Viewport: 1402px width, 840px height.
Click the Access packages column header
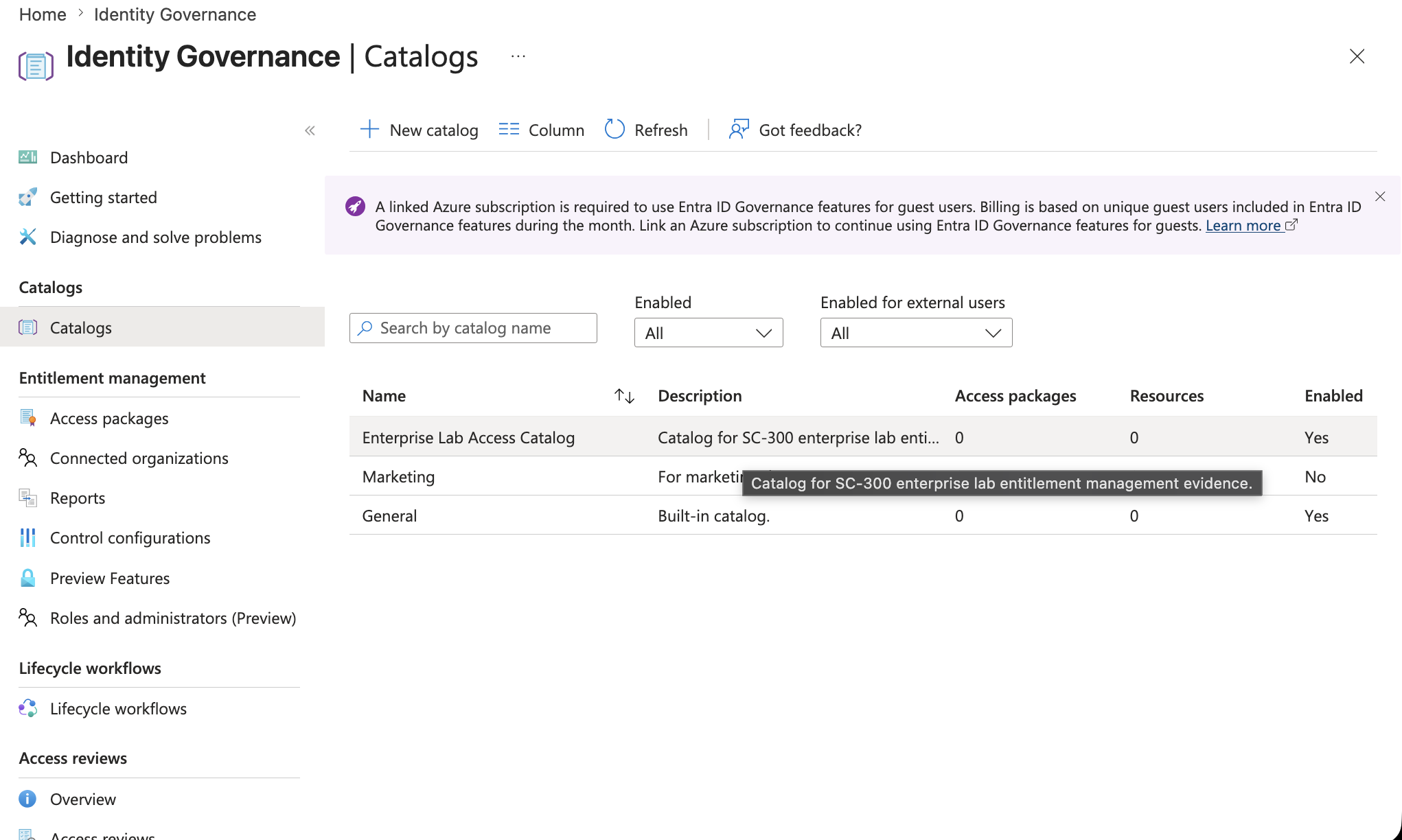pos(1015,396)
